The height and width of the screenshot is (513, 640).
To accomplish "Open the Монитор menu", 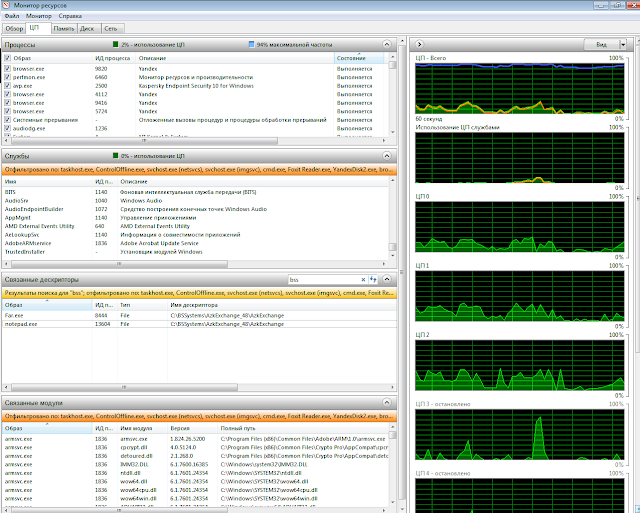I will point(39,16).
